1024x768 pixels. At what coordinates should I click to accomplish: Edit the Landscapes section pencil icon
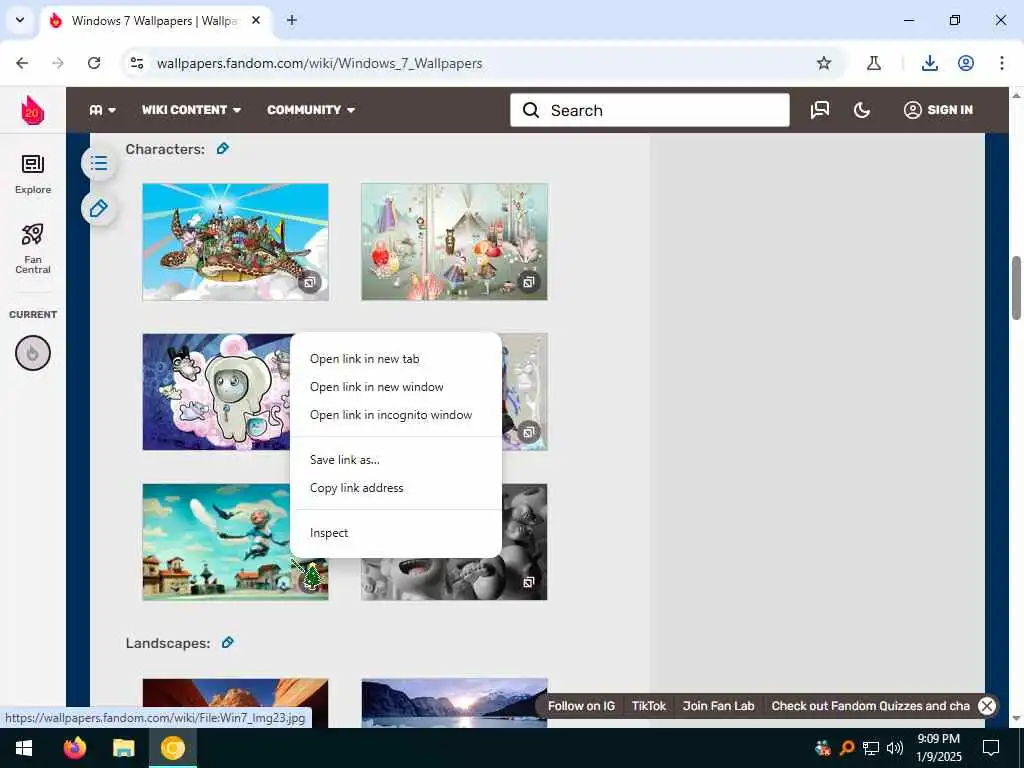click(x=227, y=643)
